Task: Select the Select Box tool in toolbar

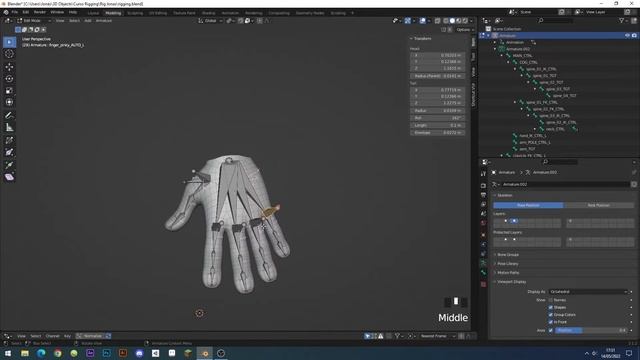Action: (9, 42)
